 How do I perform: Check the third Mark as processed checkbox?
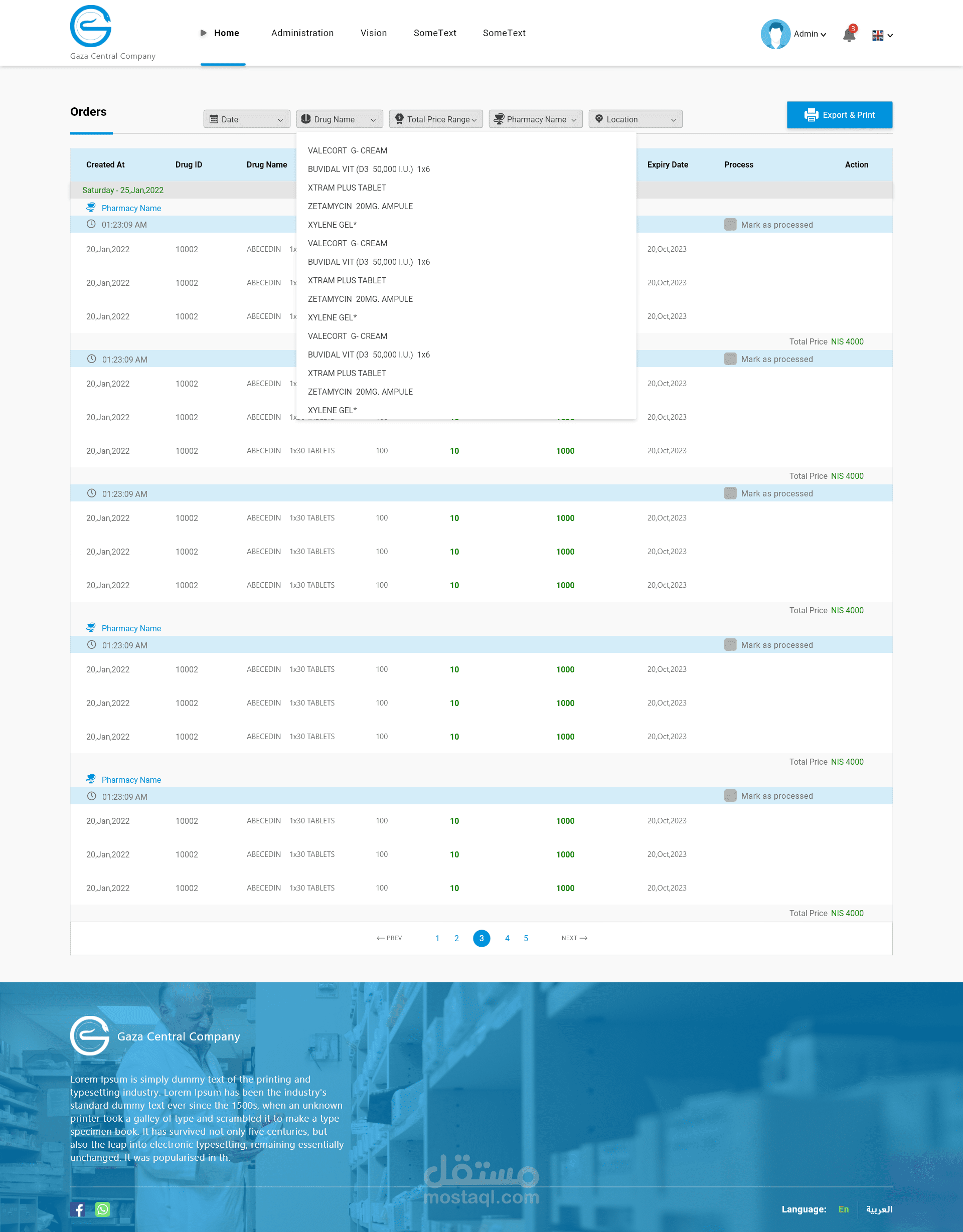click(730, 493)
